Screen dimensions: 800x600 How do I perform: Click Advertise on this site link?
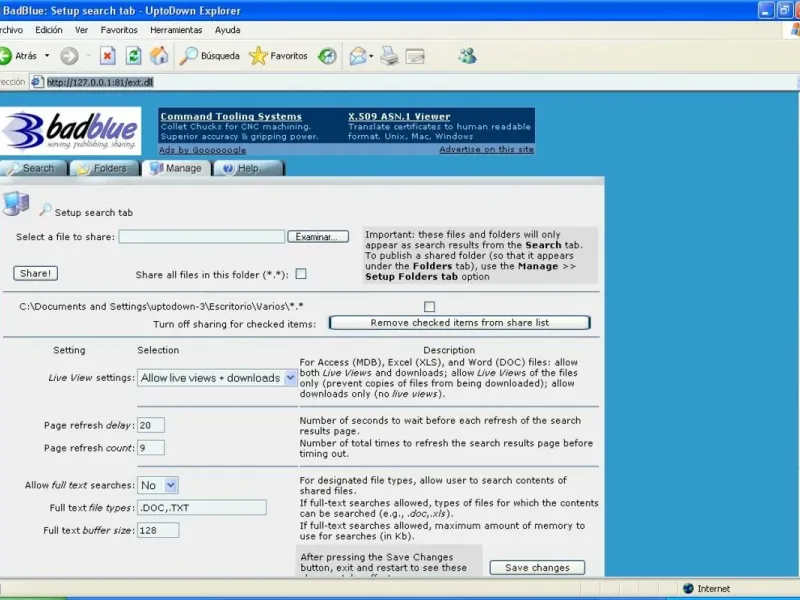pyautogui.click(x=486, y=149)
